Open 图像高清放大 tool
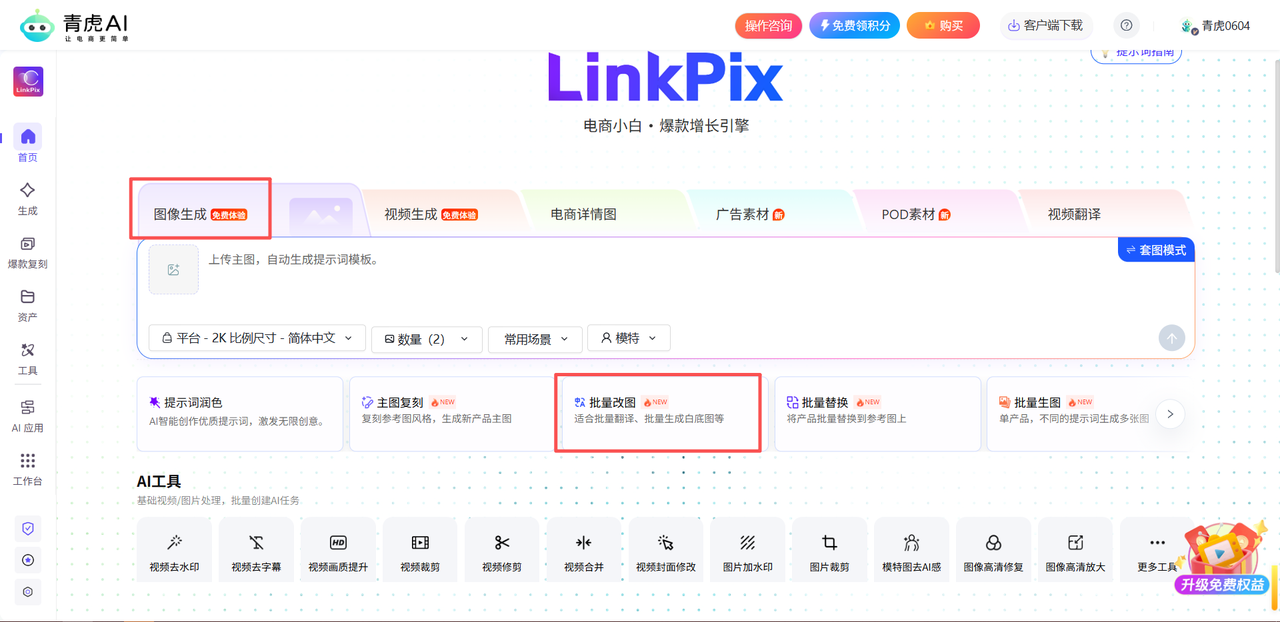Viewport: 1280px width, 622px height. (1076, 549)
